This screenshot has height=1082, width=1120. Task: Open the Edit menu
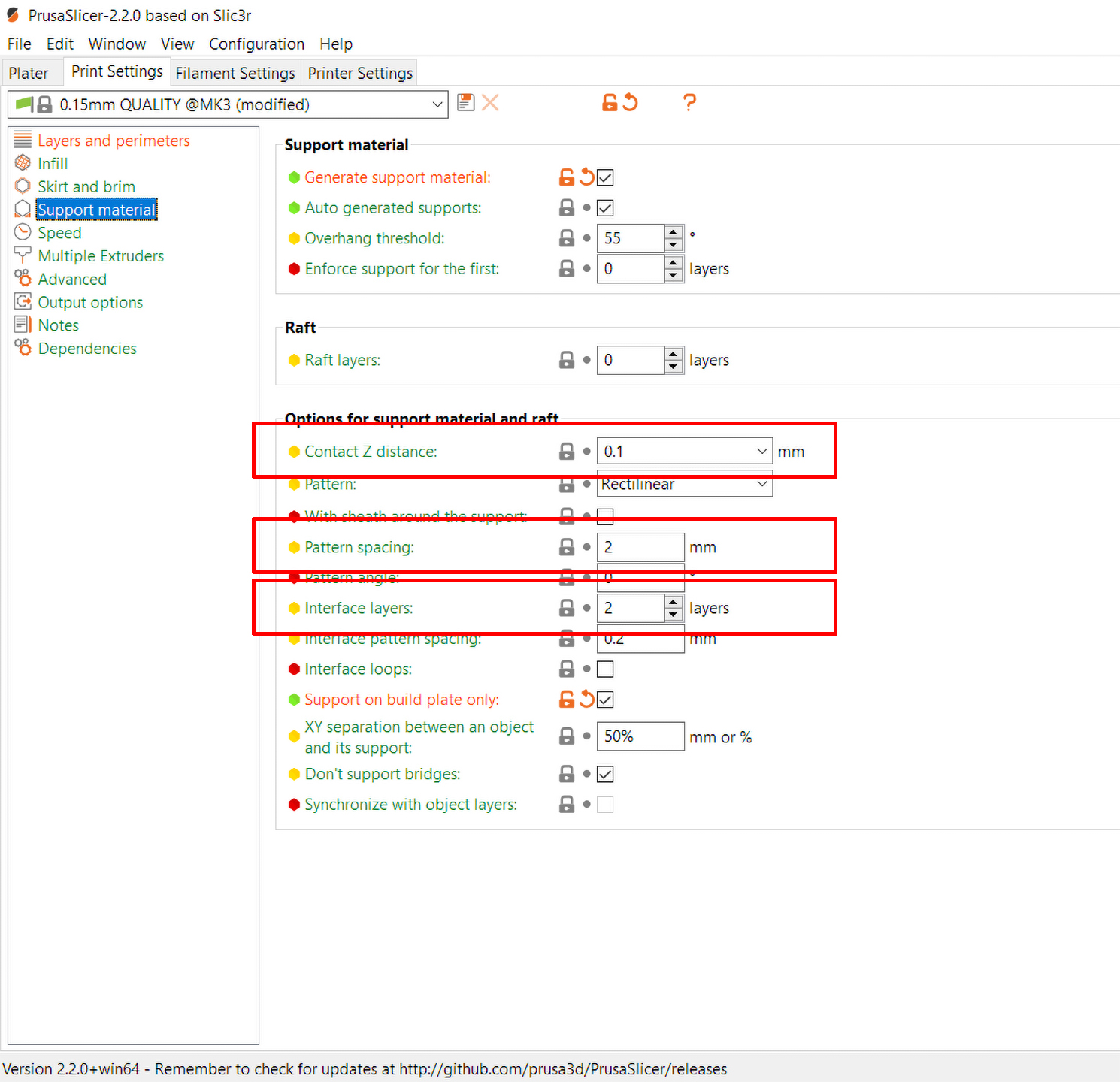click(60, 44)
